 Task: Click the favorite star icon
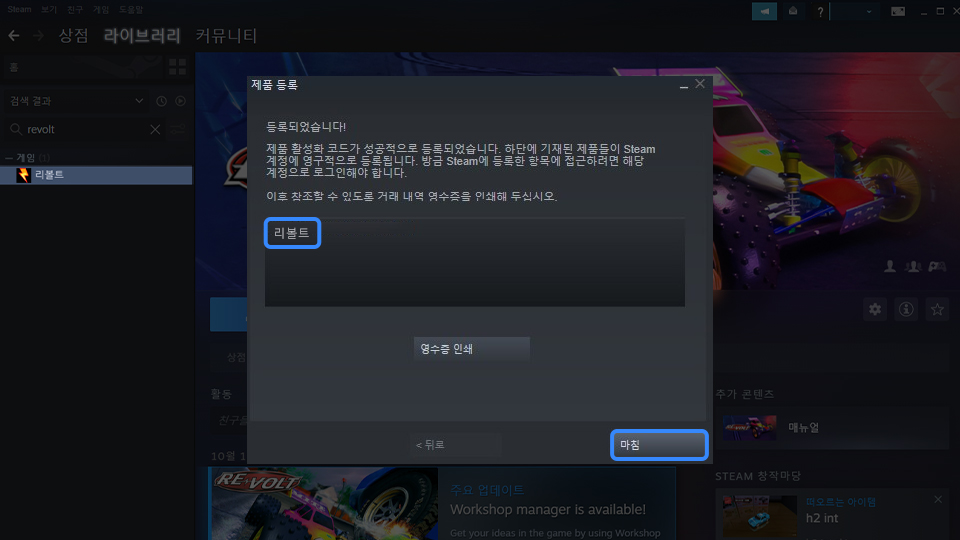(x=937, y=309)
